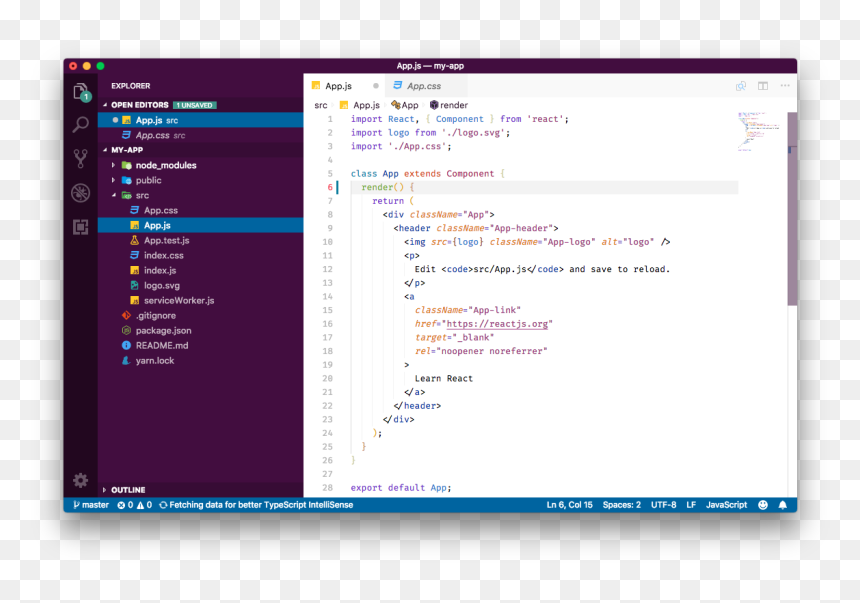
Task: Open index.css file
Action: click(x=201, y=255)
